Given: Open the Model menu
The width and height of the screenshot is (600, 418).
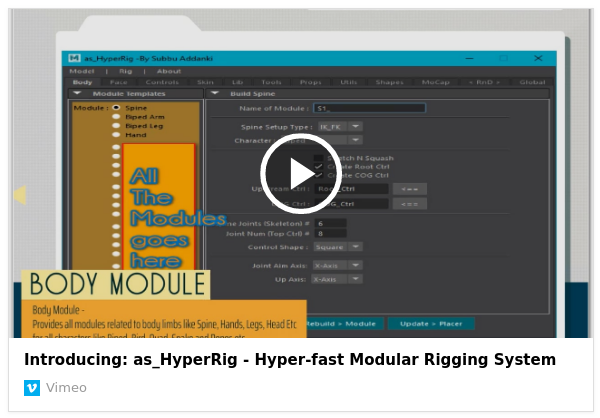Looking at the screenshot, I should point(82,71).
